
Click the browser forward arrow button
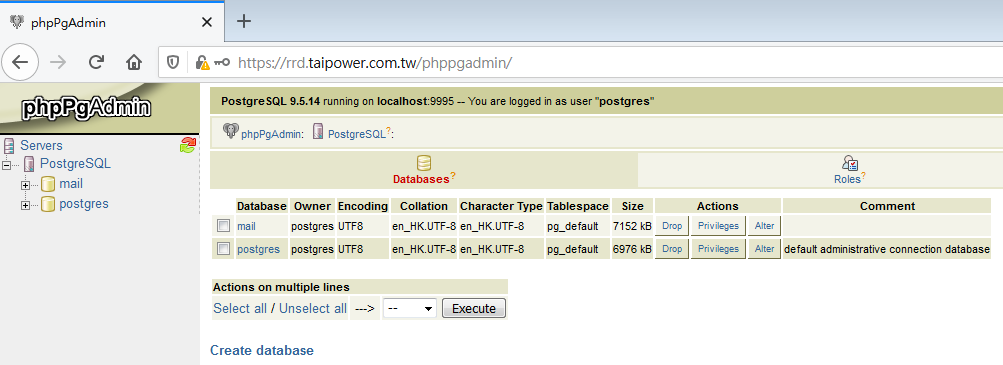tap(58, 61)
